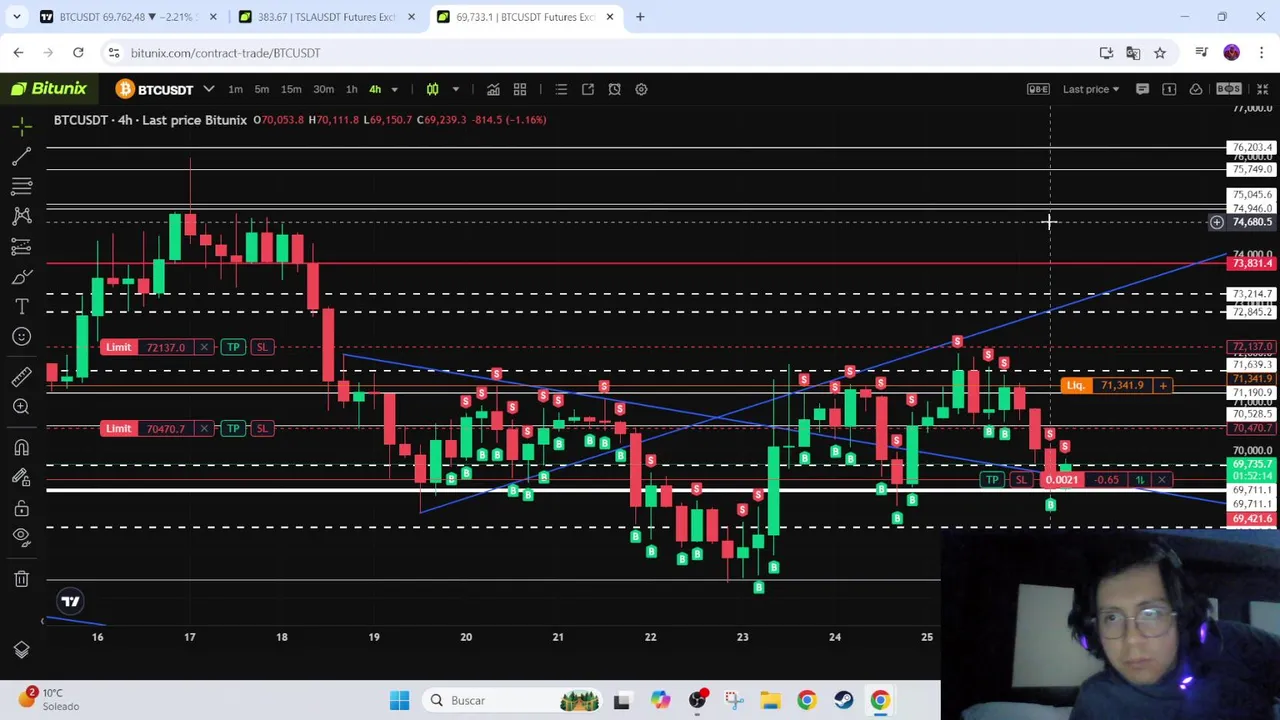Select the 4h timeframe
This screenshot has height=720, width=1280.
[375, 89]
